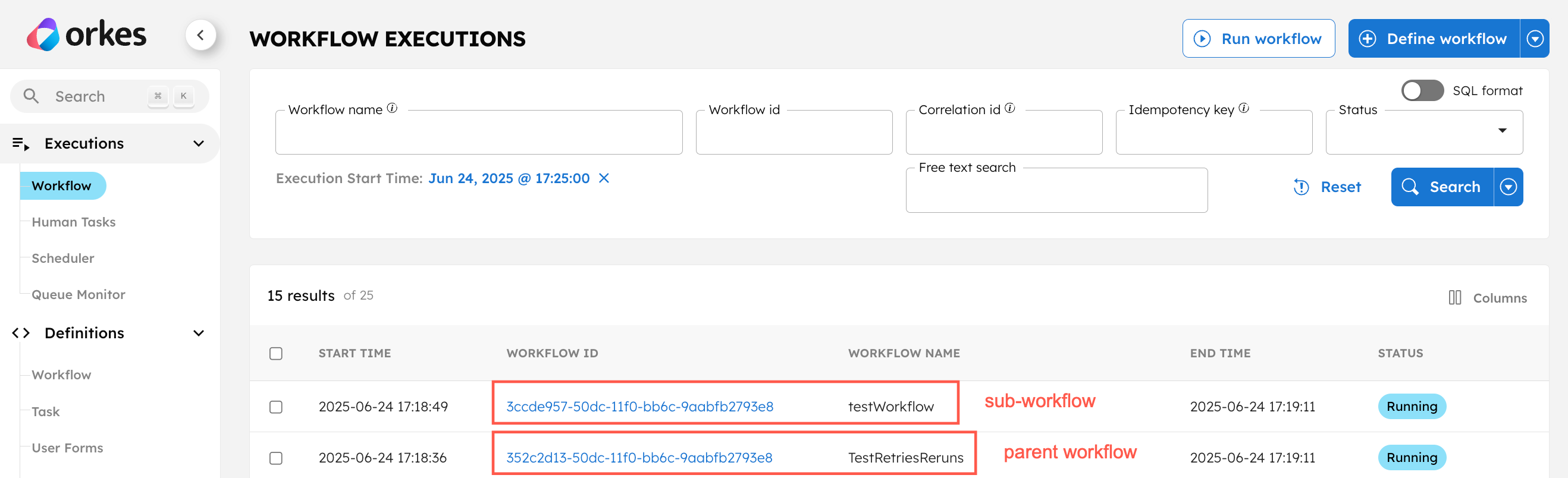Click start time 2025-06-24 17:18:36
The image size is (1568, 478).
tap(382, 458)
